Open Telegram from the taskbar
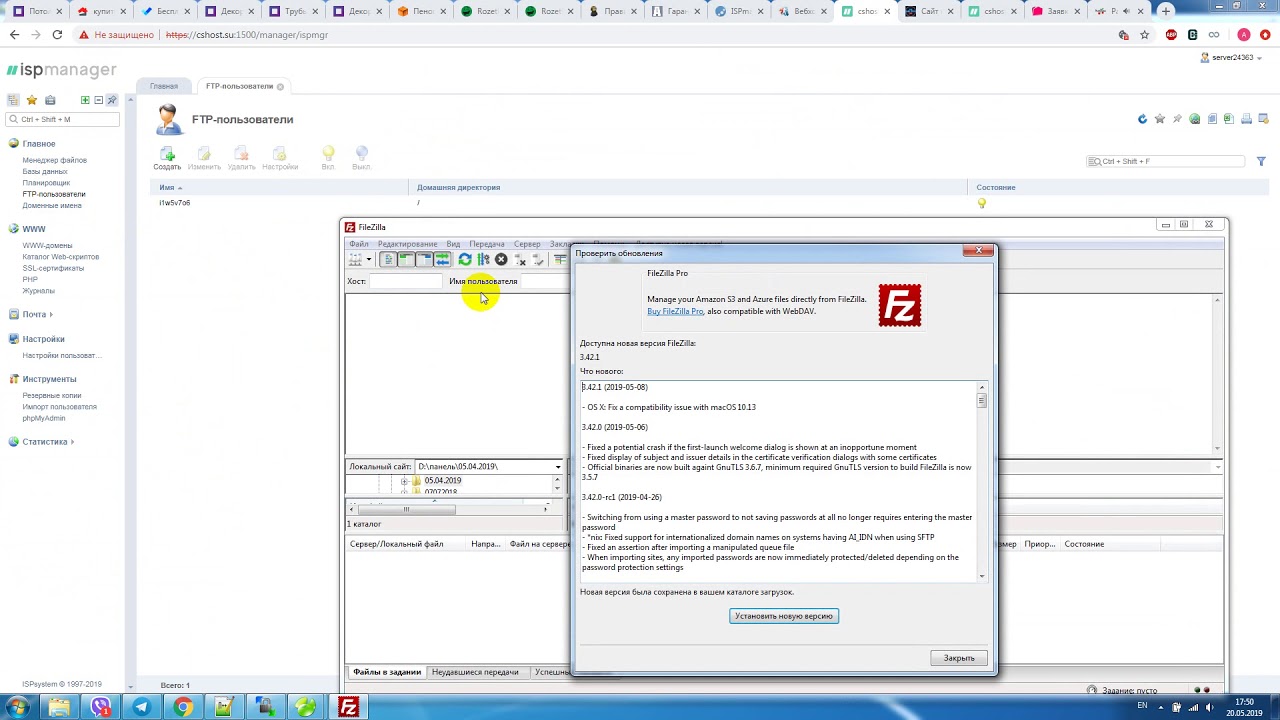1280x720 pixels. point(141,707)
